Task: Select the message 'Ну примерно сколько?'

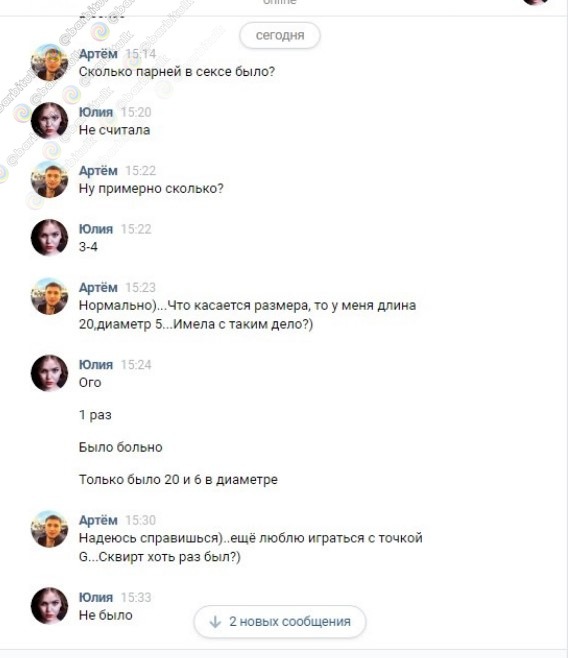Action: coord(151,188)
